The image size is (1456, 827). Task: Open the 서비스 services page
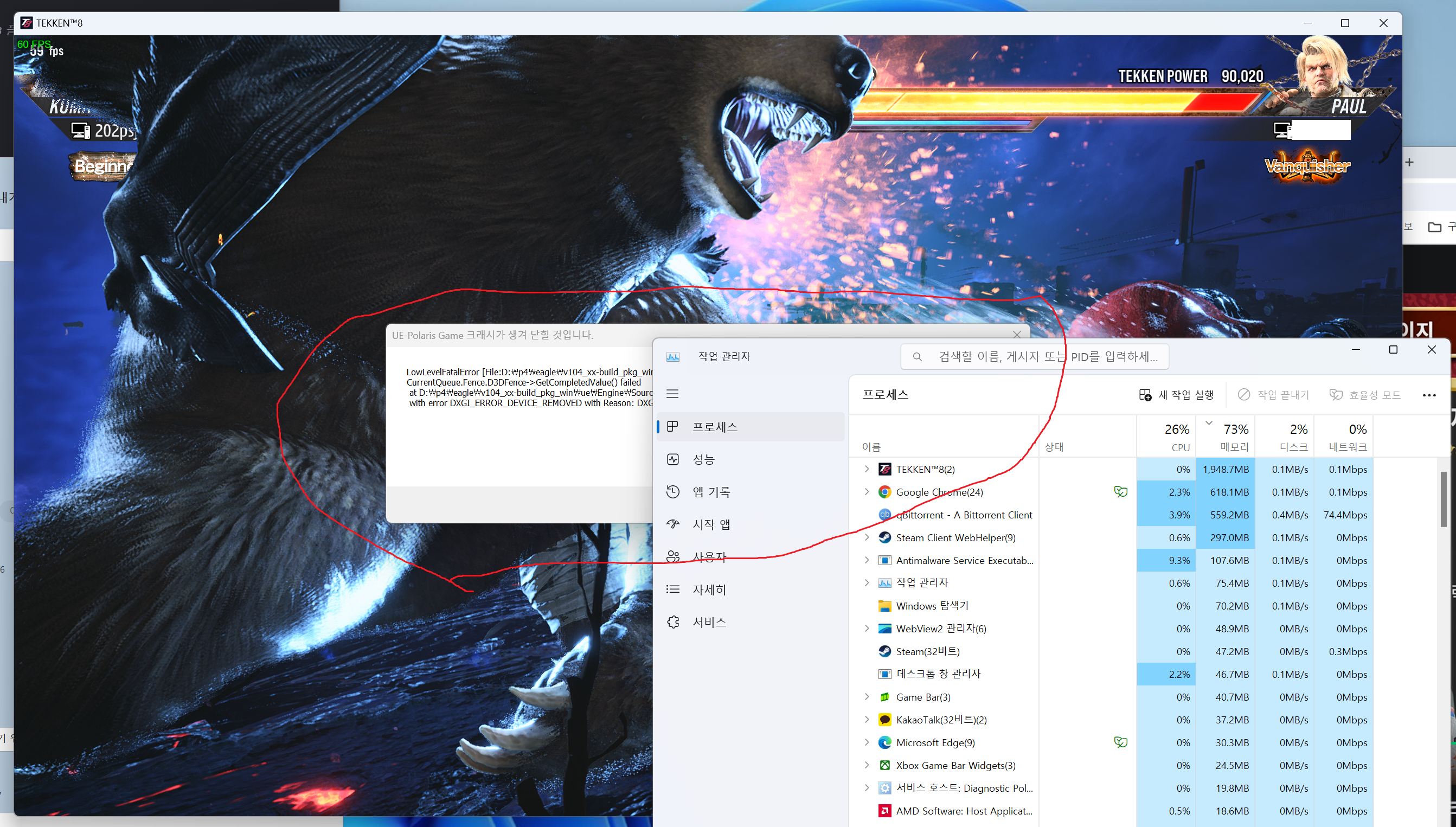click(709, 622)
